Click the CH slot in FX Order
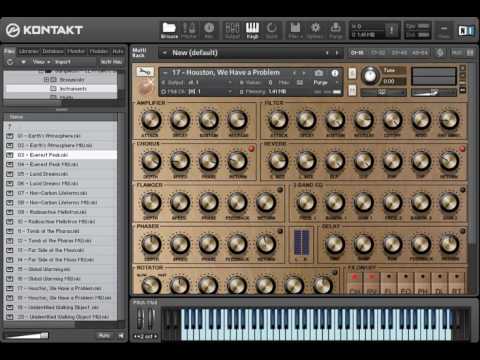480x360 pixels. coord(355,283)
